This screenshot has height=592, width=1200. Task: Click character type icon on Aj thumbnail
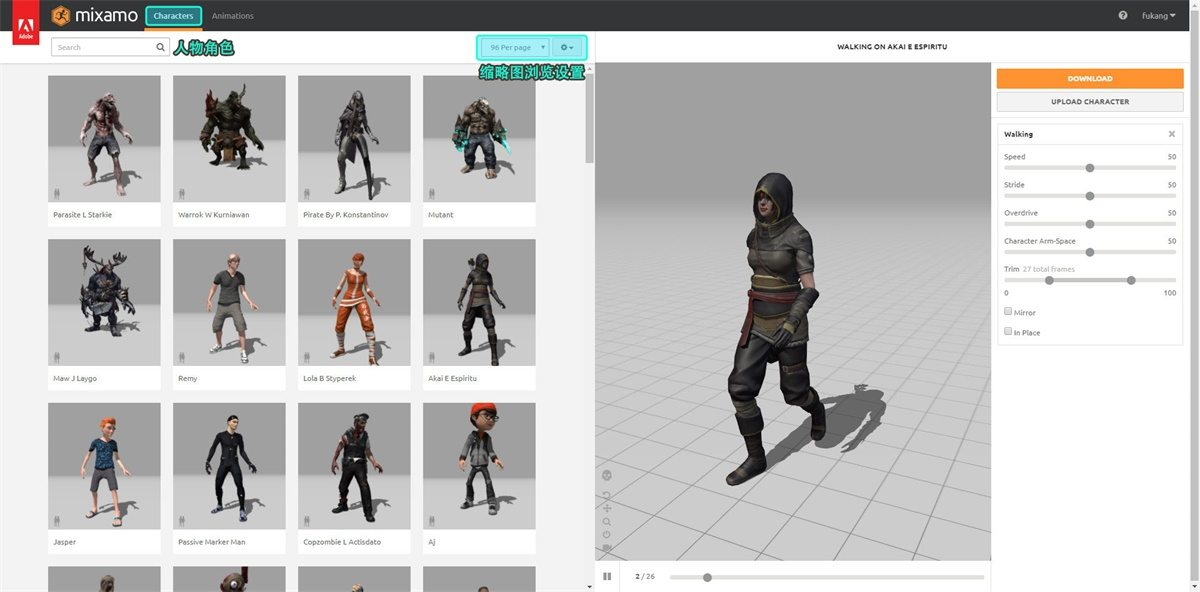coord(432,520)
